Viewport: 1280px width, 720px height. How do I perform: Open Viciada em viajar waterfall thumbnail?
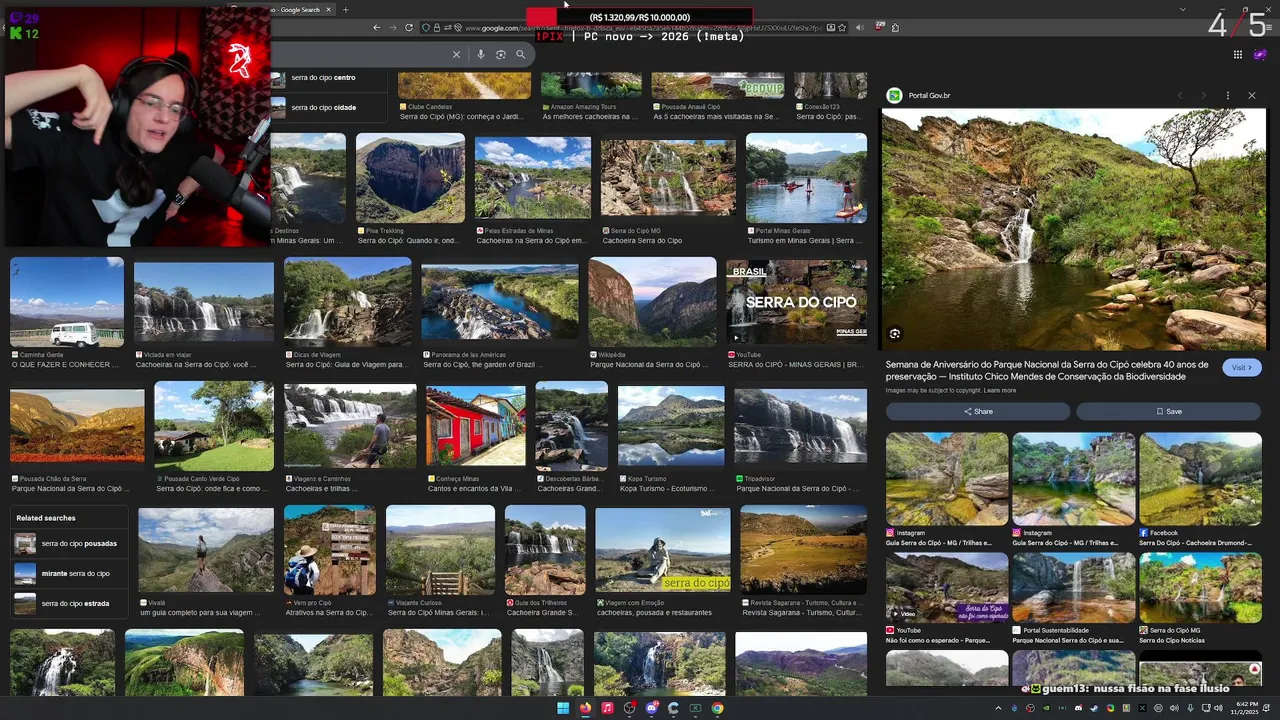pos(204,302)
